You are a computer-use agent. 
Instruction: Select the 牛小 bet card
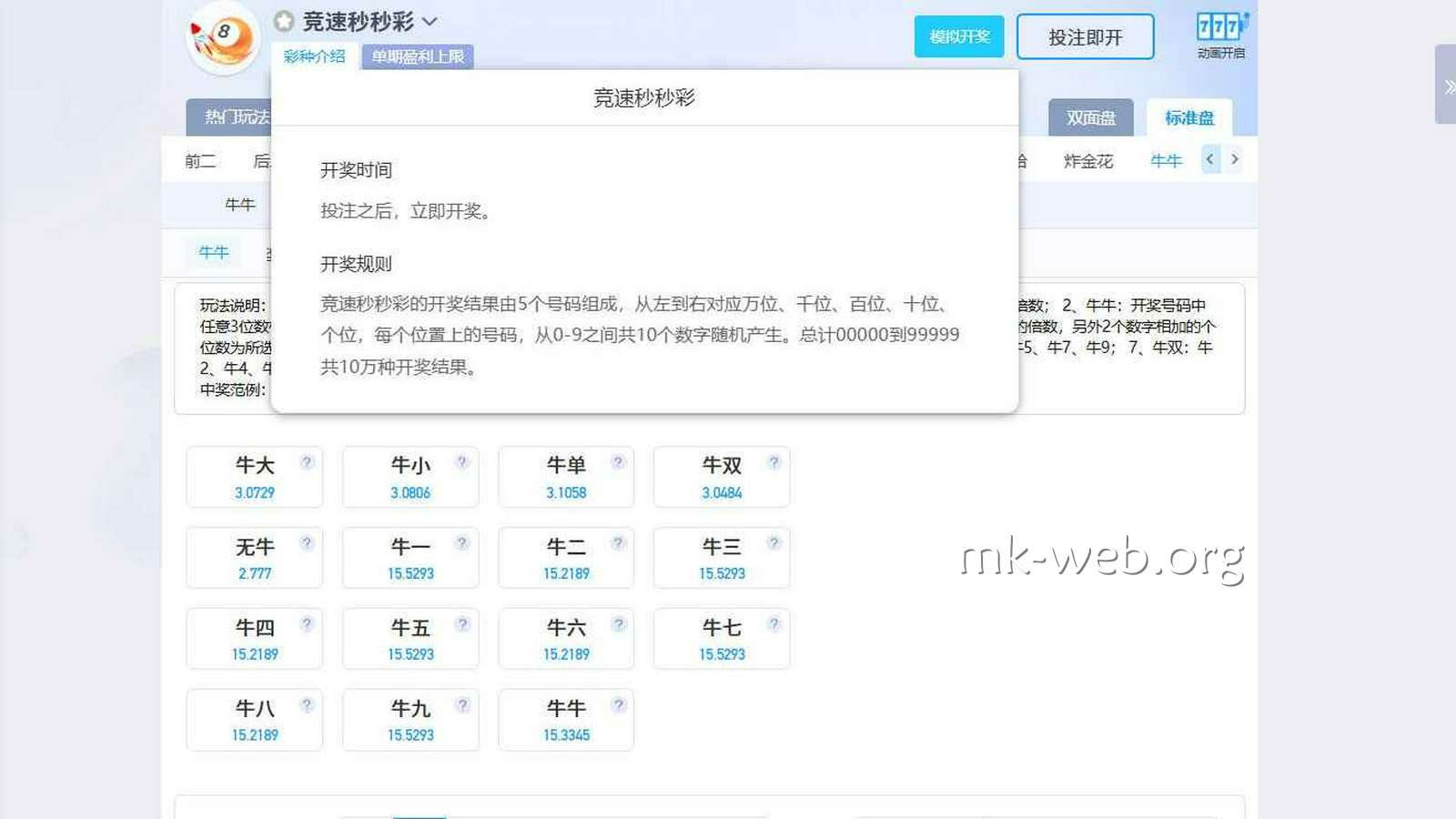(410, 477)
